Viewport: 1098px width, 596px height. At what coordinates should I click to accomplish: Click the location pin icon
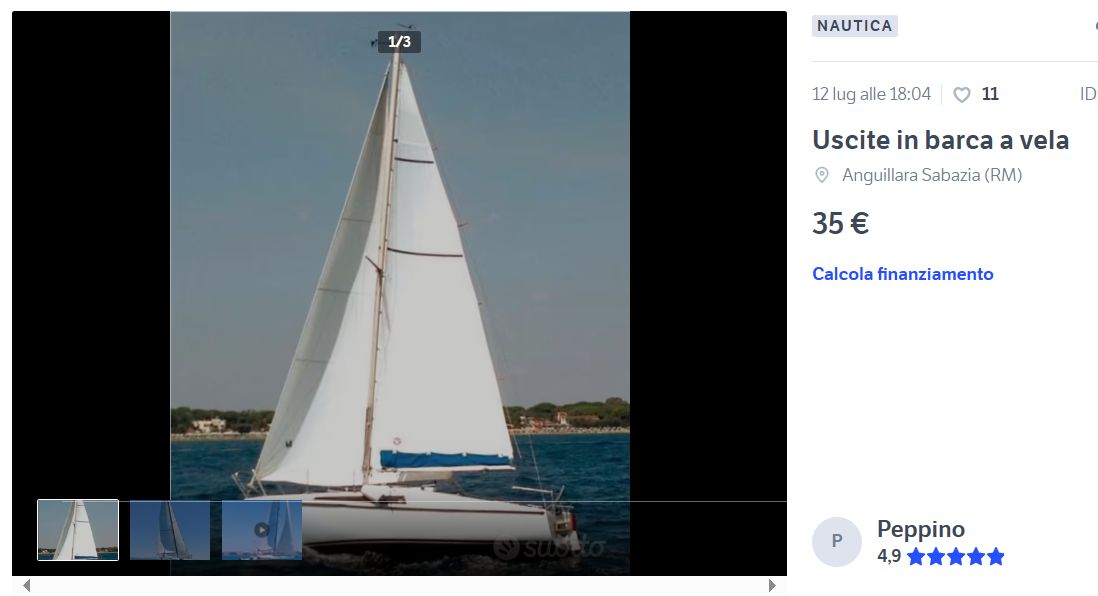click(822, 175)
